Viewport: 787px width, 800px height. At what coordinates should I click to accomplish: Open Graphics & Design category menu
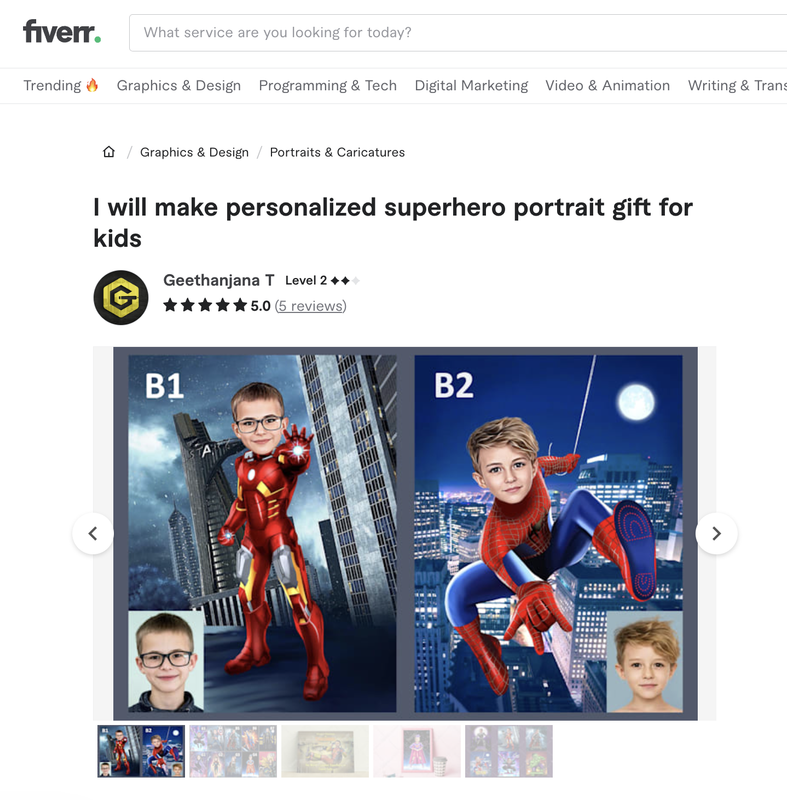[179, 85]
